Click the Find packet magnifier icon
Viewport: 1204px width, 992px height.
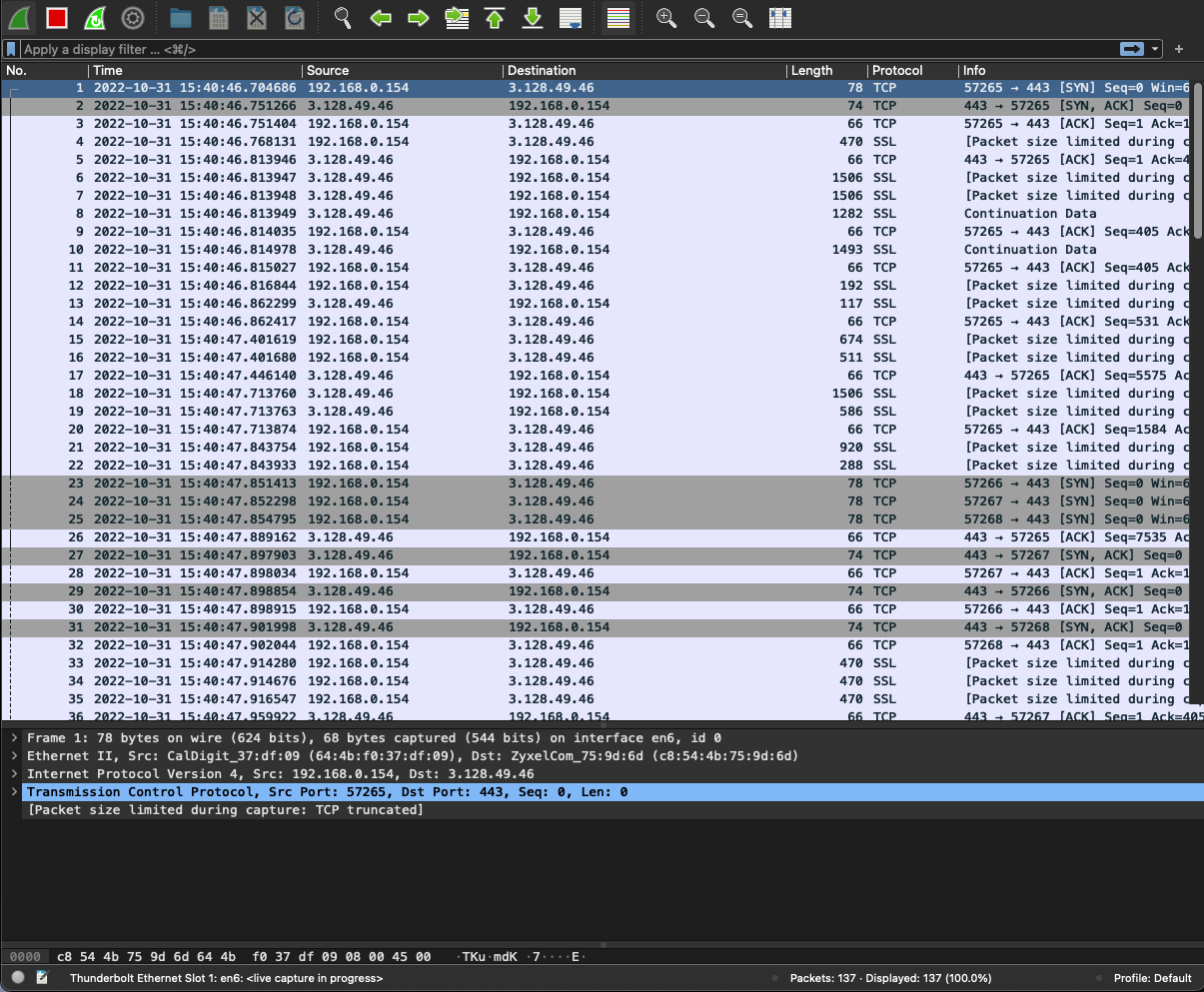click(x=343, y=18)
